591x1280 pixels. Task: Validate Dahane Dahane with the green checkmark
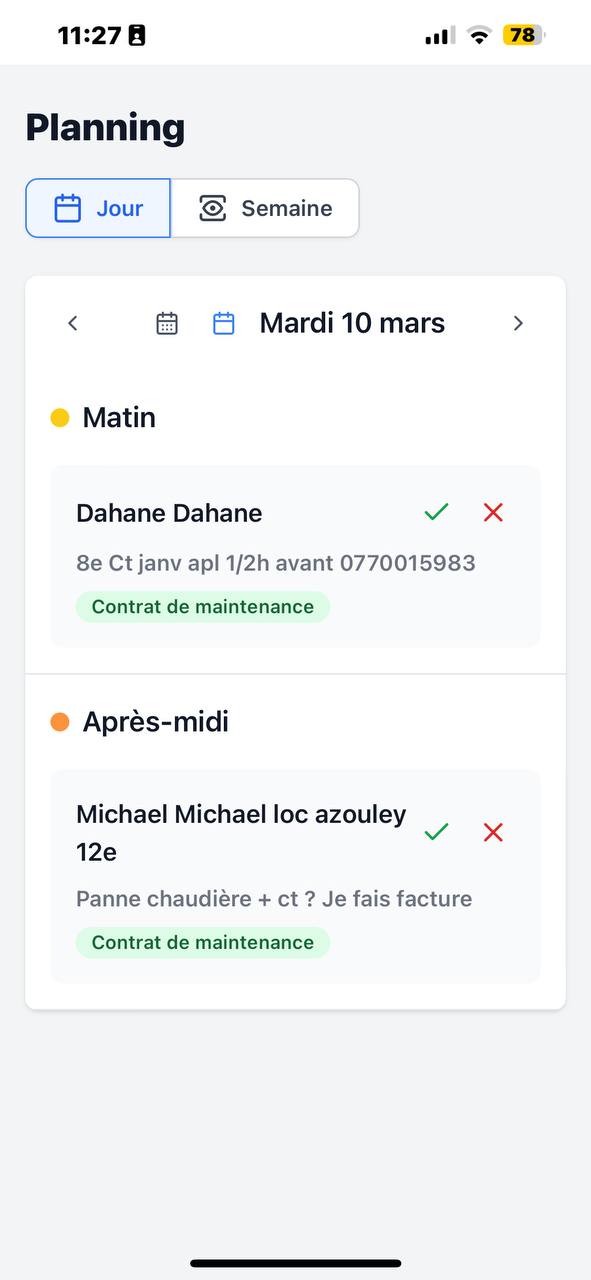(x=436, y=512)
